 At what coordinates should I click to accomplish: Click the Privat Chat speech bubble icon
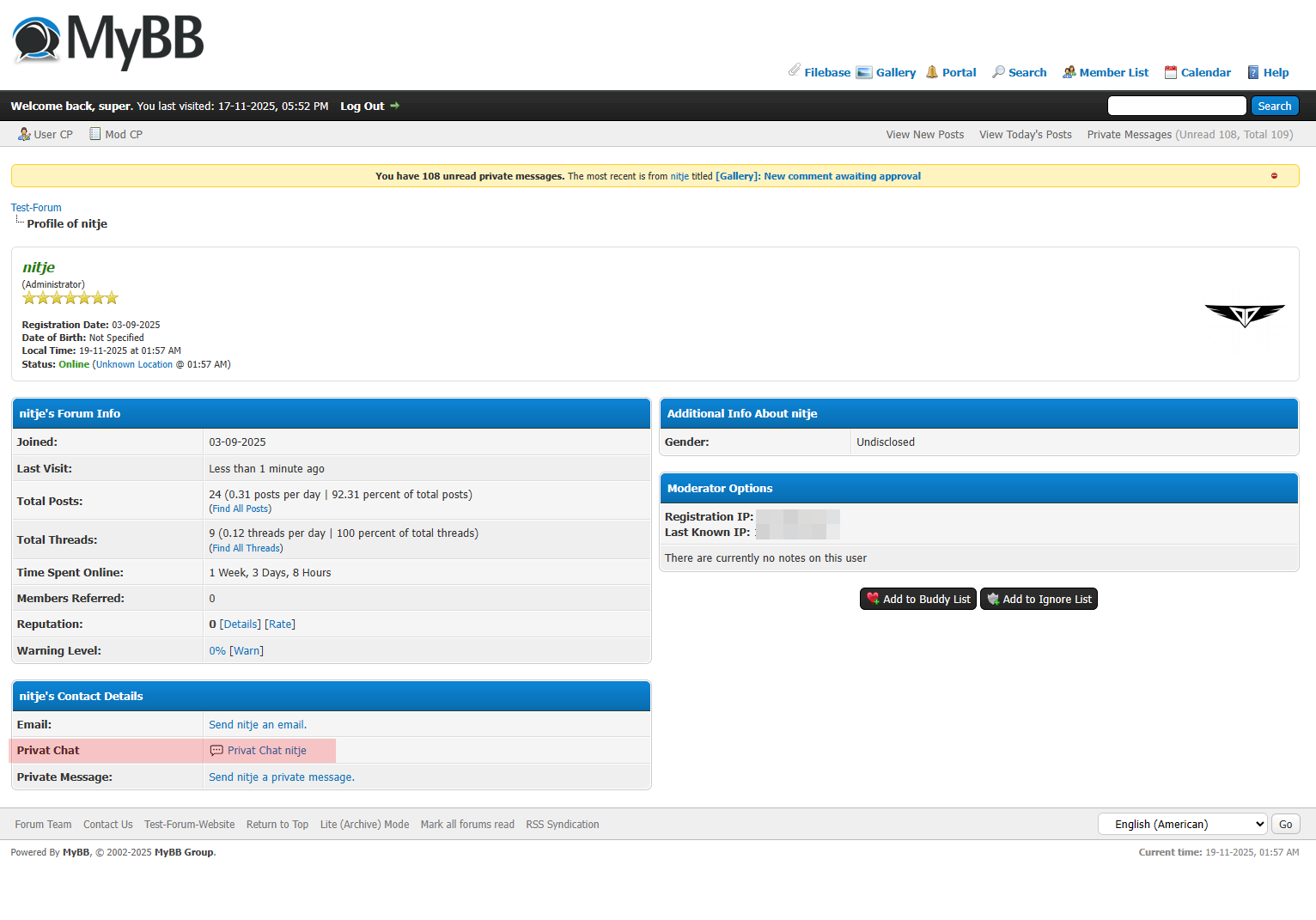point(216,751)
